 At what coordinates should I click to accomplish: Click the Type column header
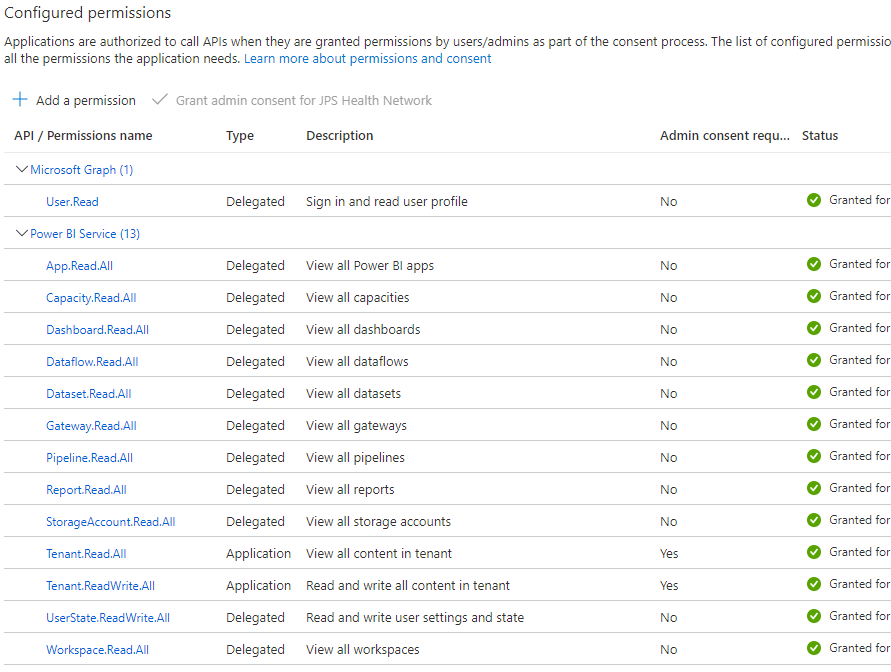point(240,136)
